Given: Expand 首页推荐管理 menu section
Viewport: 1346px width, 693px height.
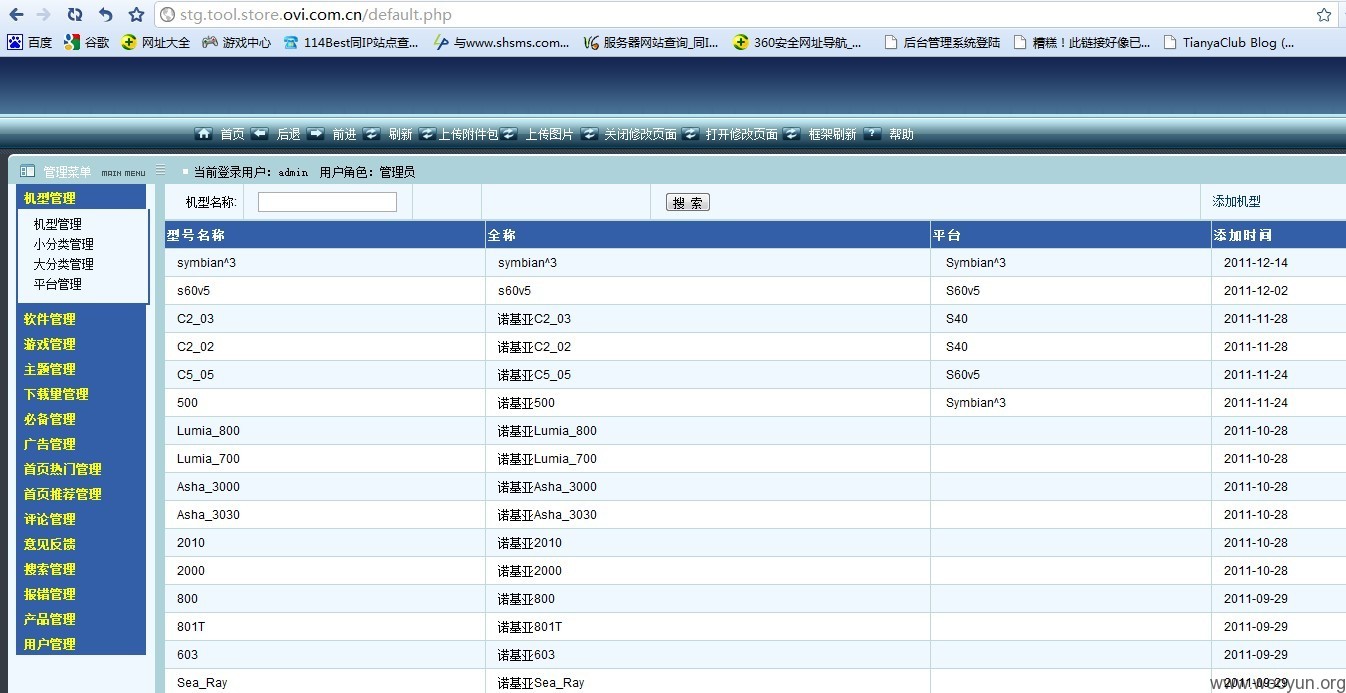Looking at the screenshot, I should (82, 494).
